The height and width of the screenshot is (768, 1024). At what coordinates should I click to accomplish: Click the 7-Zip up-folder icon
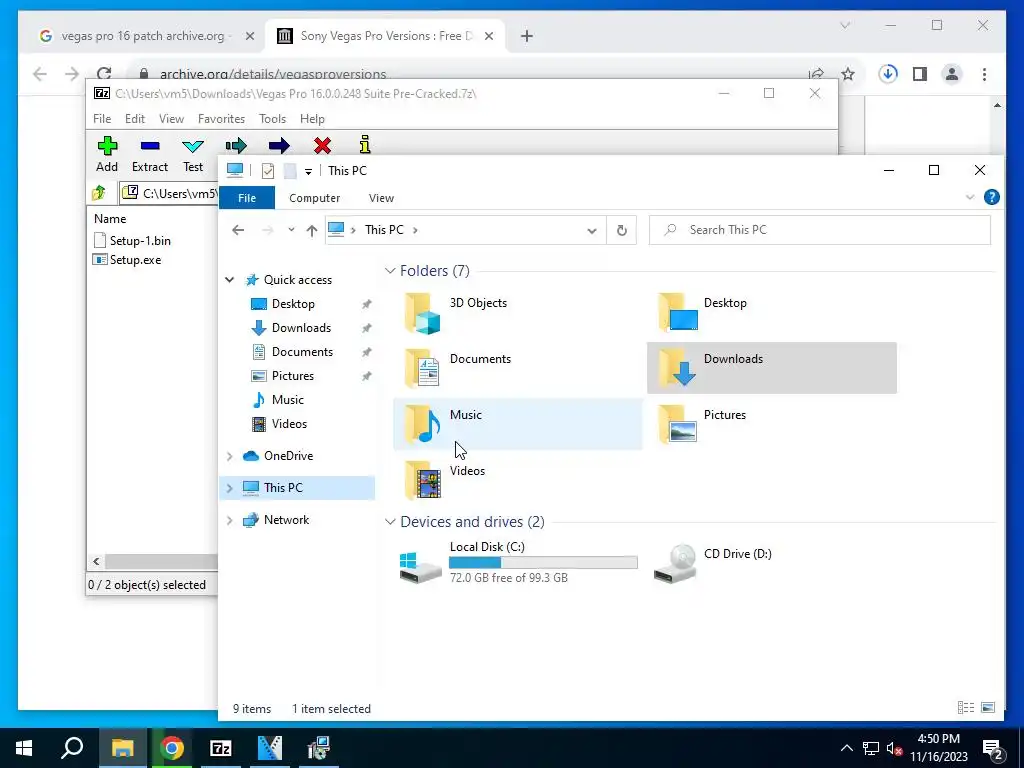(x=99, y=193)
